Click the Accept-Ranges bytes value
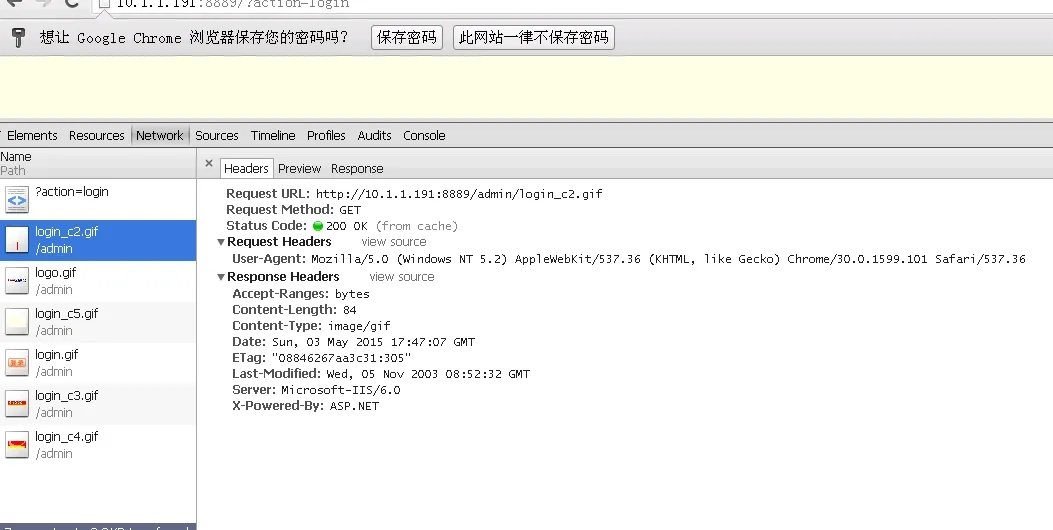The image size is (1053, 530). [x=352, y=294]
